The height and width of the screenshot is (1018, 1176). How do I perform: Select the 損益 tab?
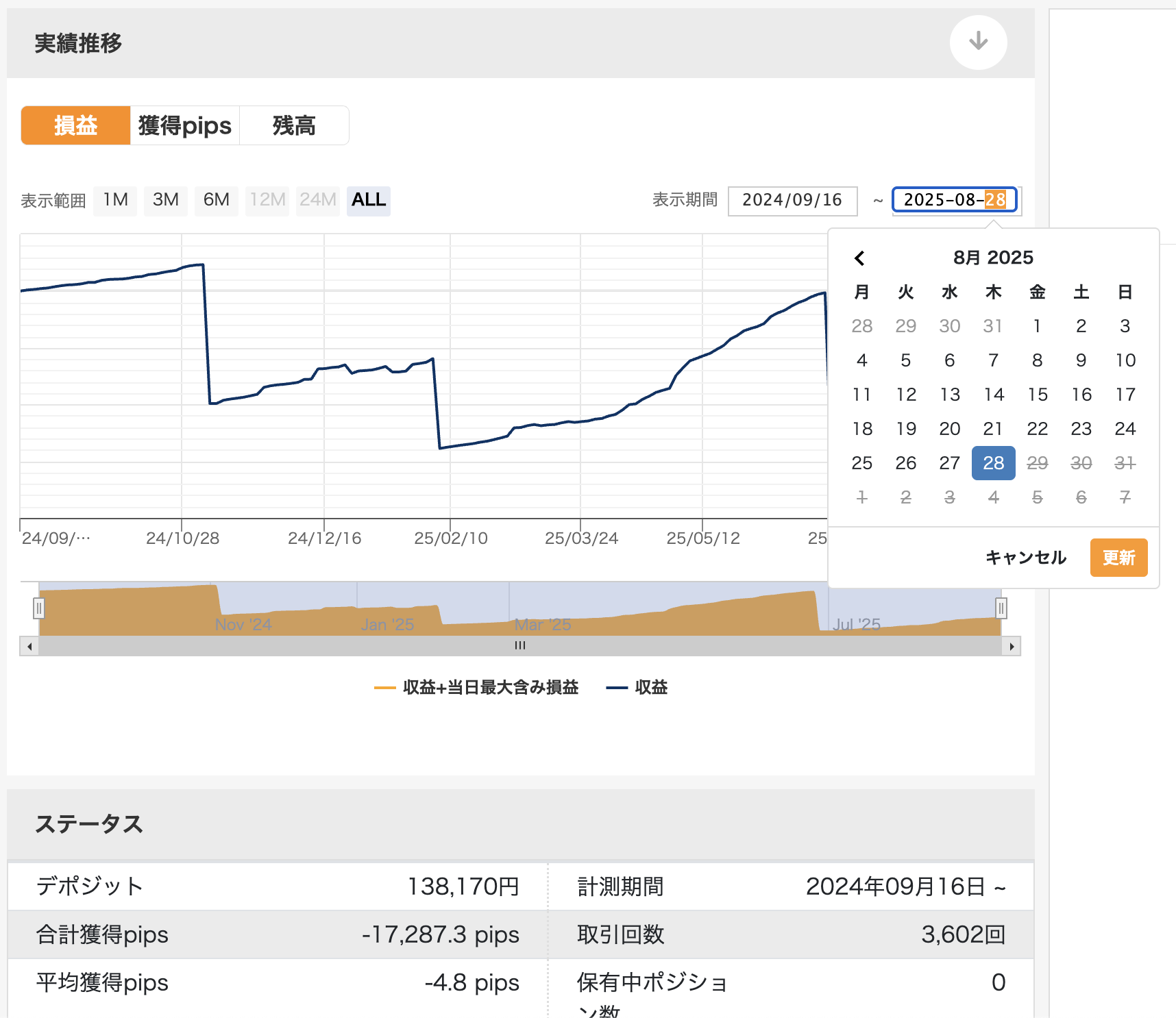tap(75, 125)
